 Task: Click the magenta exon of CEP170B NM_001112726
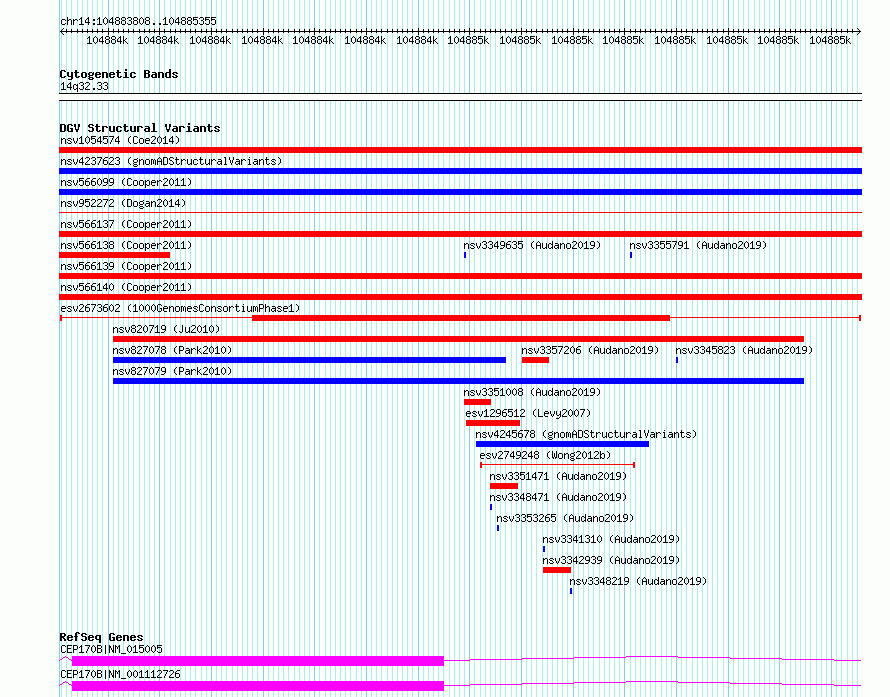click(258, 686)
